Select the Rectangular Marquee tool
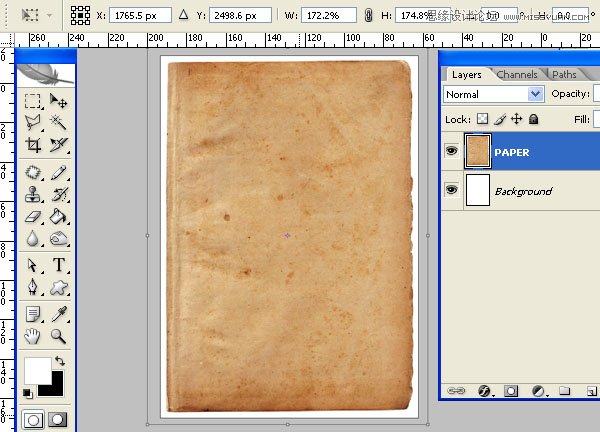600x432 pixels. [x=33, y=102]
